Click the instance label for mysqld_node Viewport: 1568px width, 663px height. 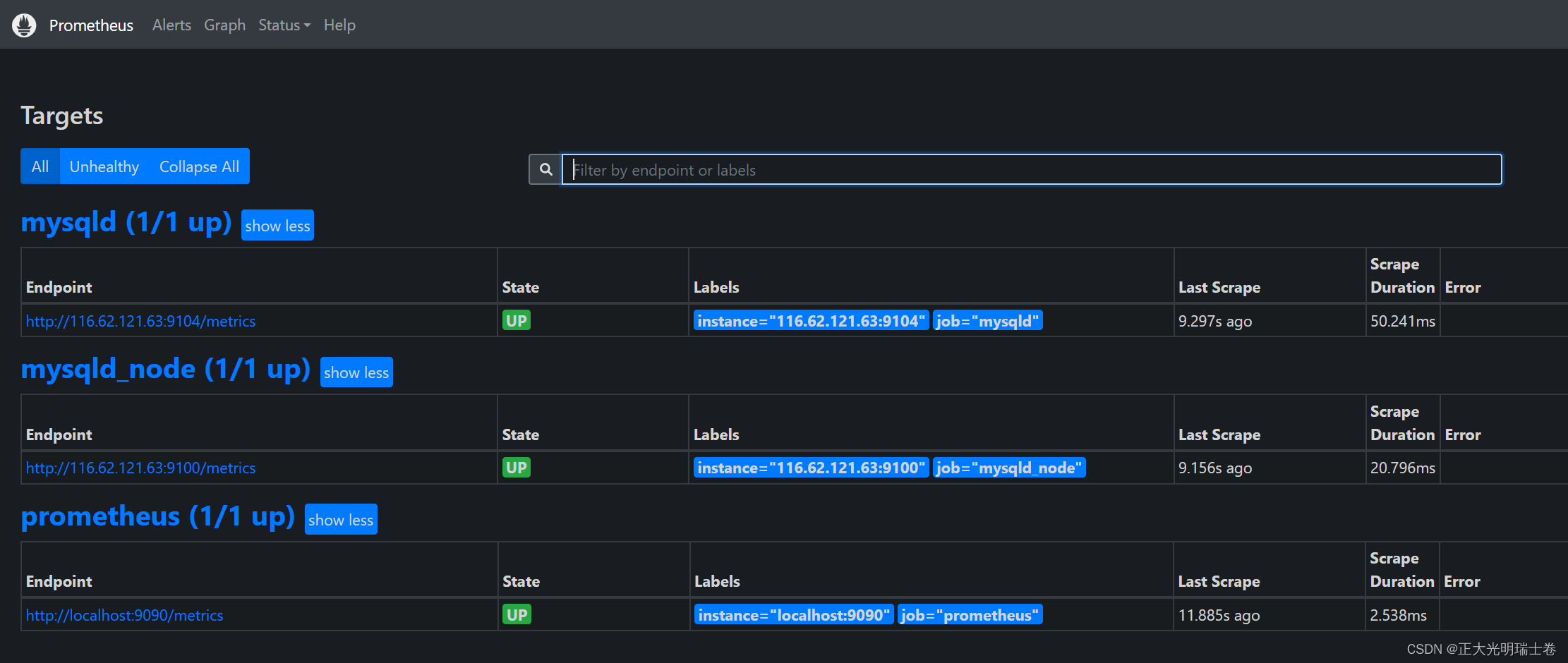810,467
